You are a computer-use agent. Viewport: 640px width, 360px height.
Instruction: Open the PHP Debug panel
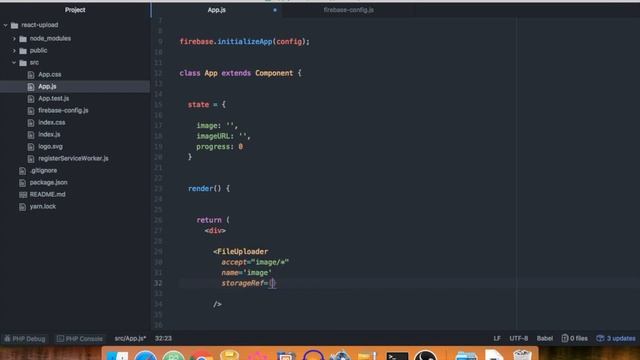pos(25,338)
